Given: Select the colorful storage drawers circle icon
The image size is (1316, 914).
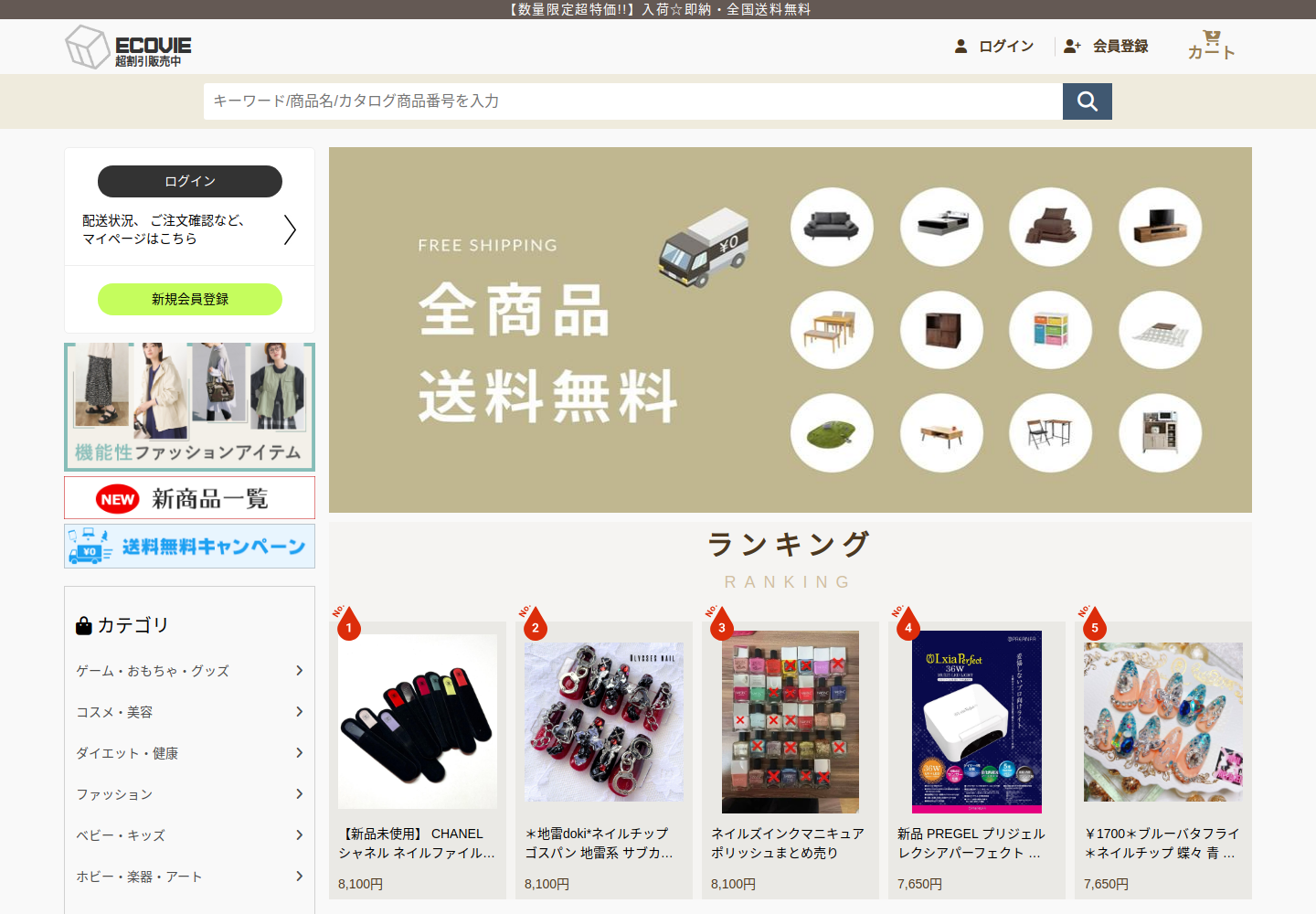Looking at the screenshot, I should (1051, 330).
